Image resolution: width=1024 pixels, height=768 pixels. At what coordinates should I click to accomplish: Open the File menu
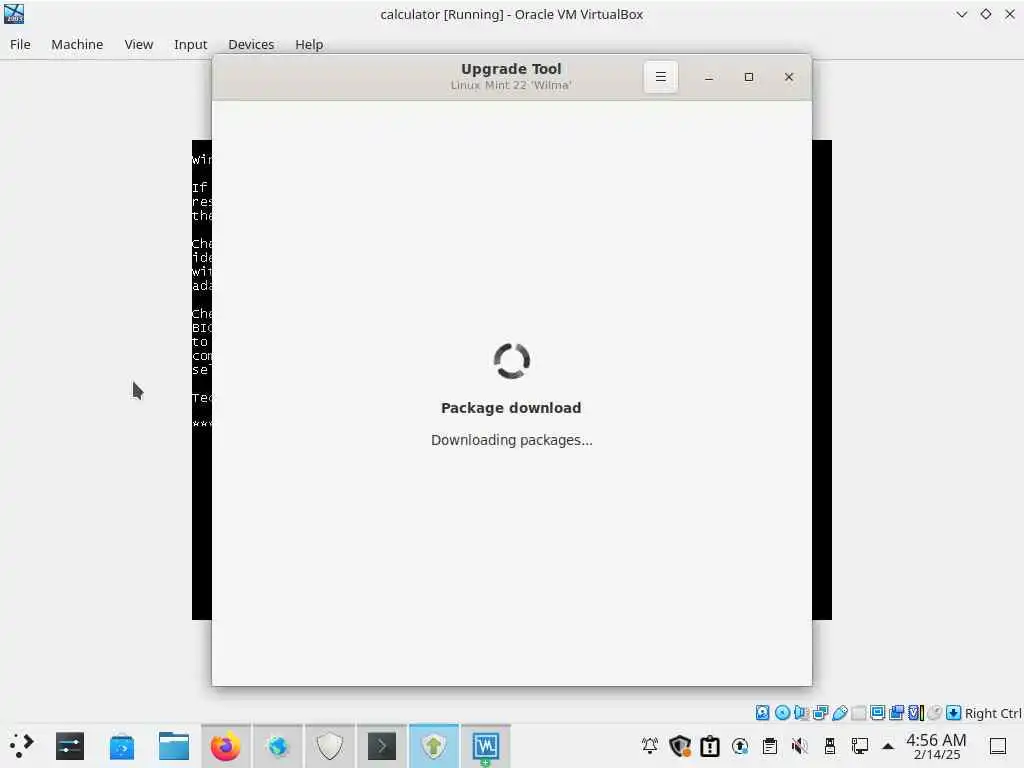click(20, 44)
